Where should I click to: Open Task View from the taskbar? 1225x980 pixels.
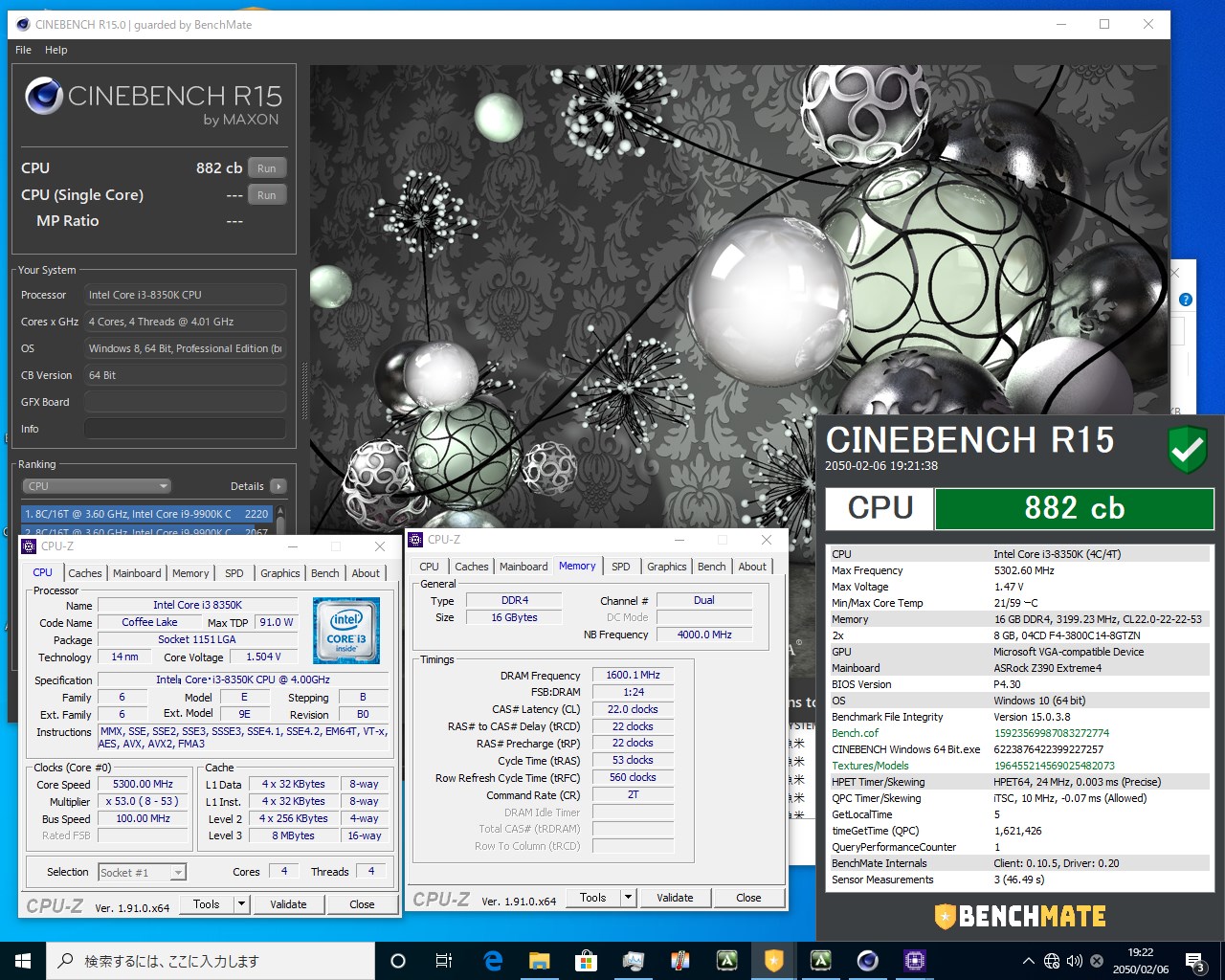444,961
